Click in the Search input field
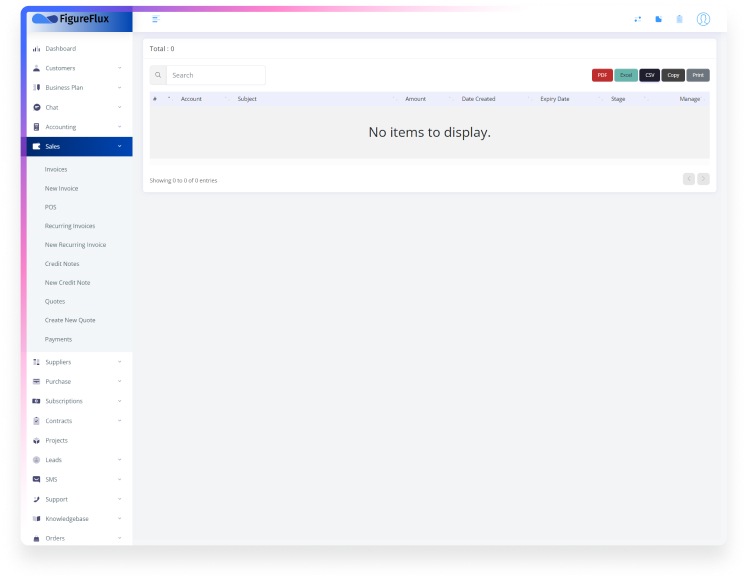 pos(215,75)
